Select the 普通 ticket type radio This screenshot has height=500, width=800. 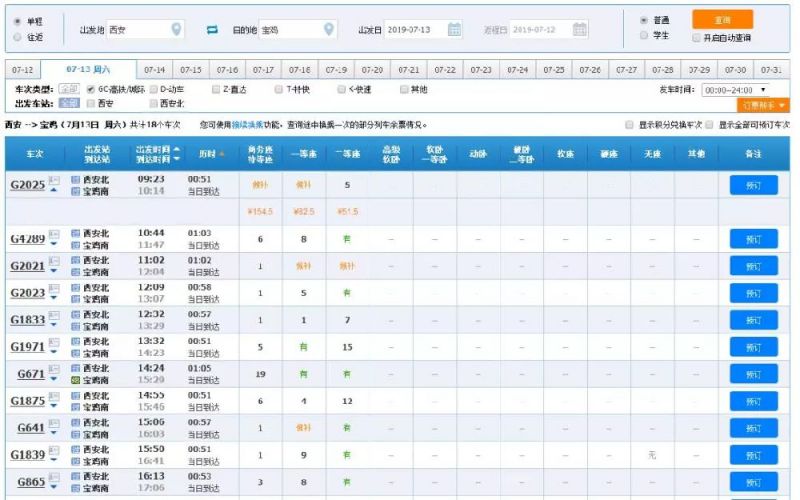(x=644, y=20)
